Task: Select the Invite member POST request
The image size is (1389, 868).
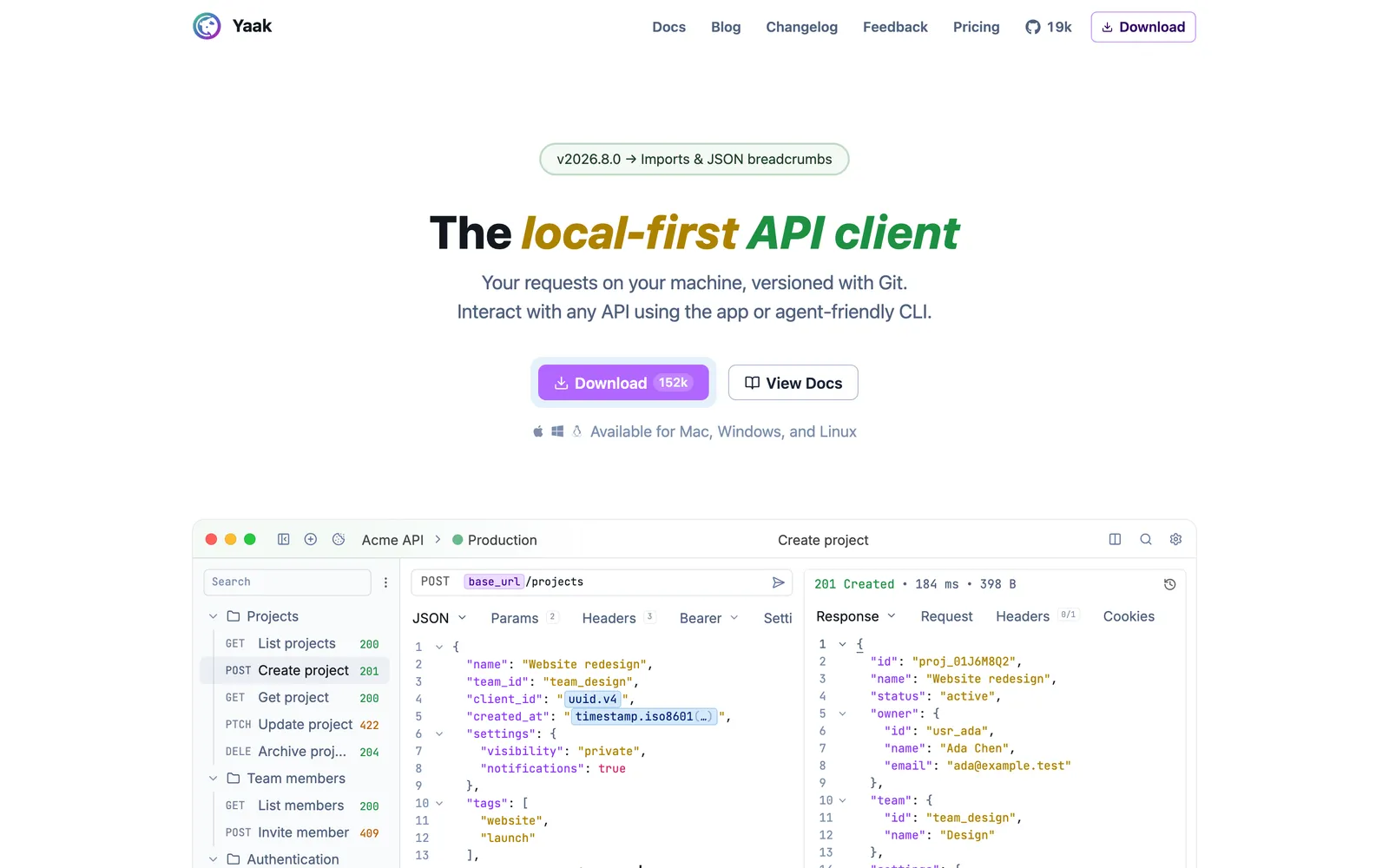Action: [295, 832]
